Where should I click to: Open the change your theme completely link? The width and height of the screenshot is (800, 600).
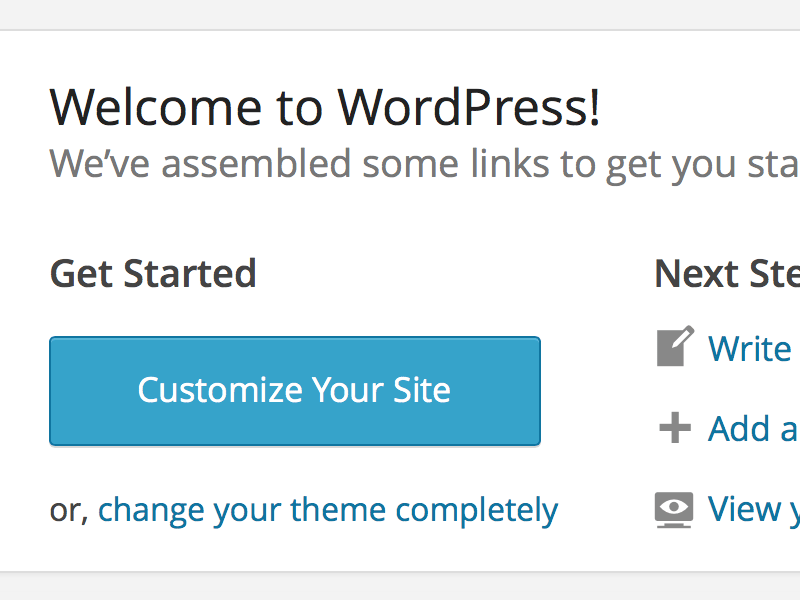[x=327, y=510]
